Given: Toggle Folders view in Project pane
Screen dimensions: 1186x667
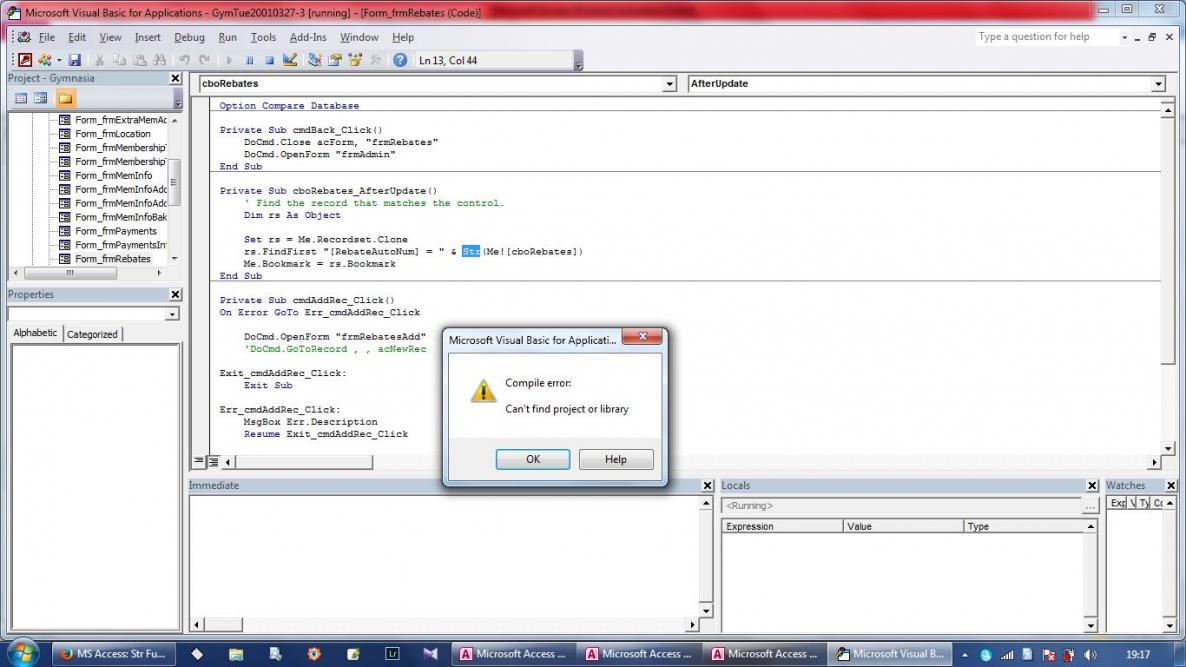Looking at the screenshot, I should [66, 98].
